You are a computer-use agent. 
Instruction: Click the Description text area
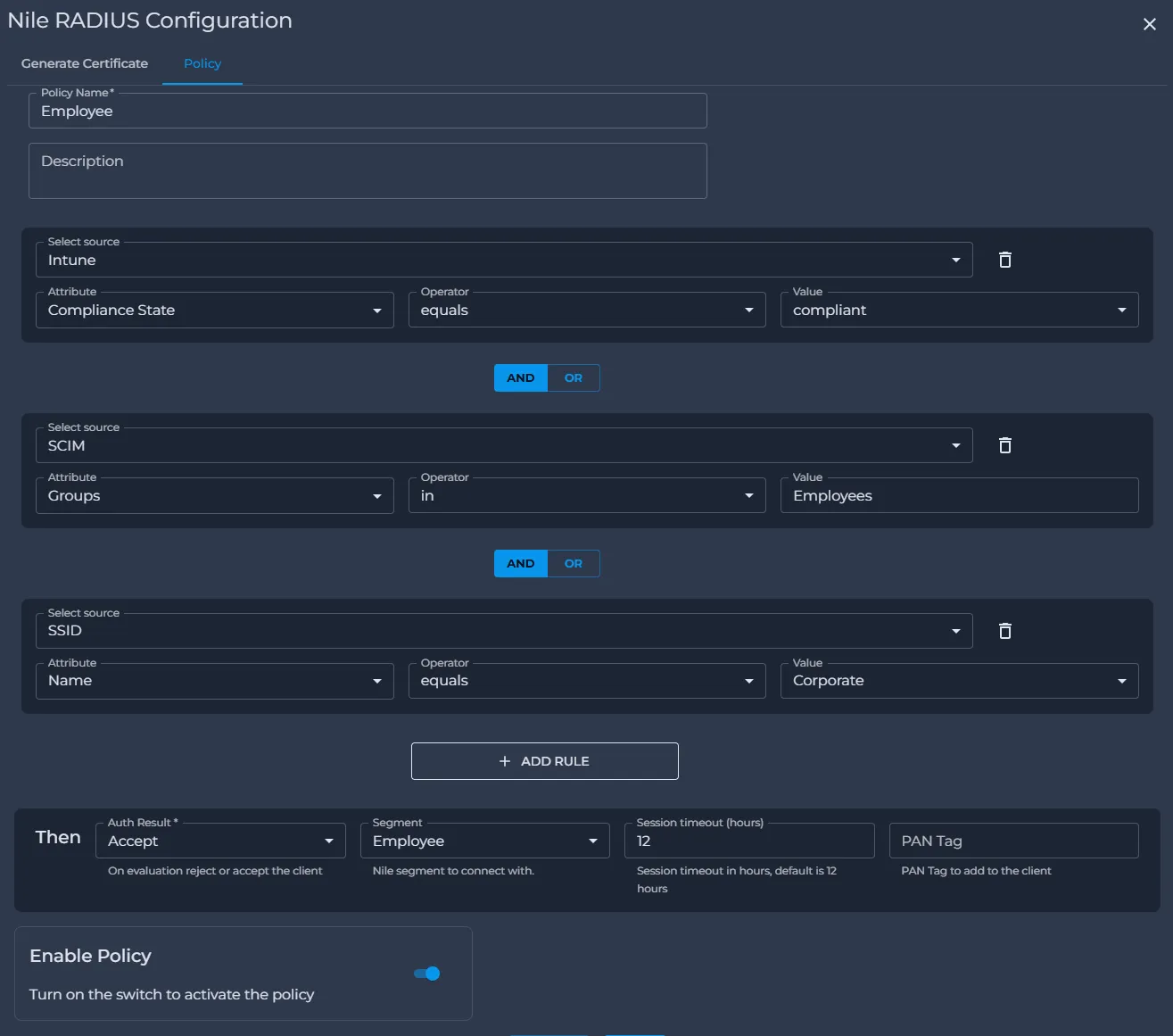[x=368, y=170]
